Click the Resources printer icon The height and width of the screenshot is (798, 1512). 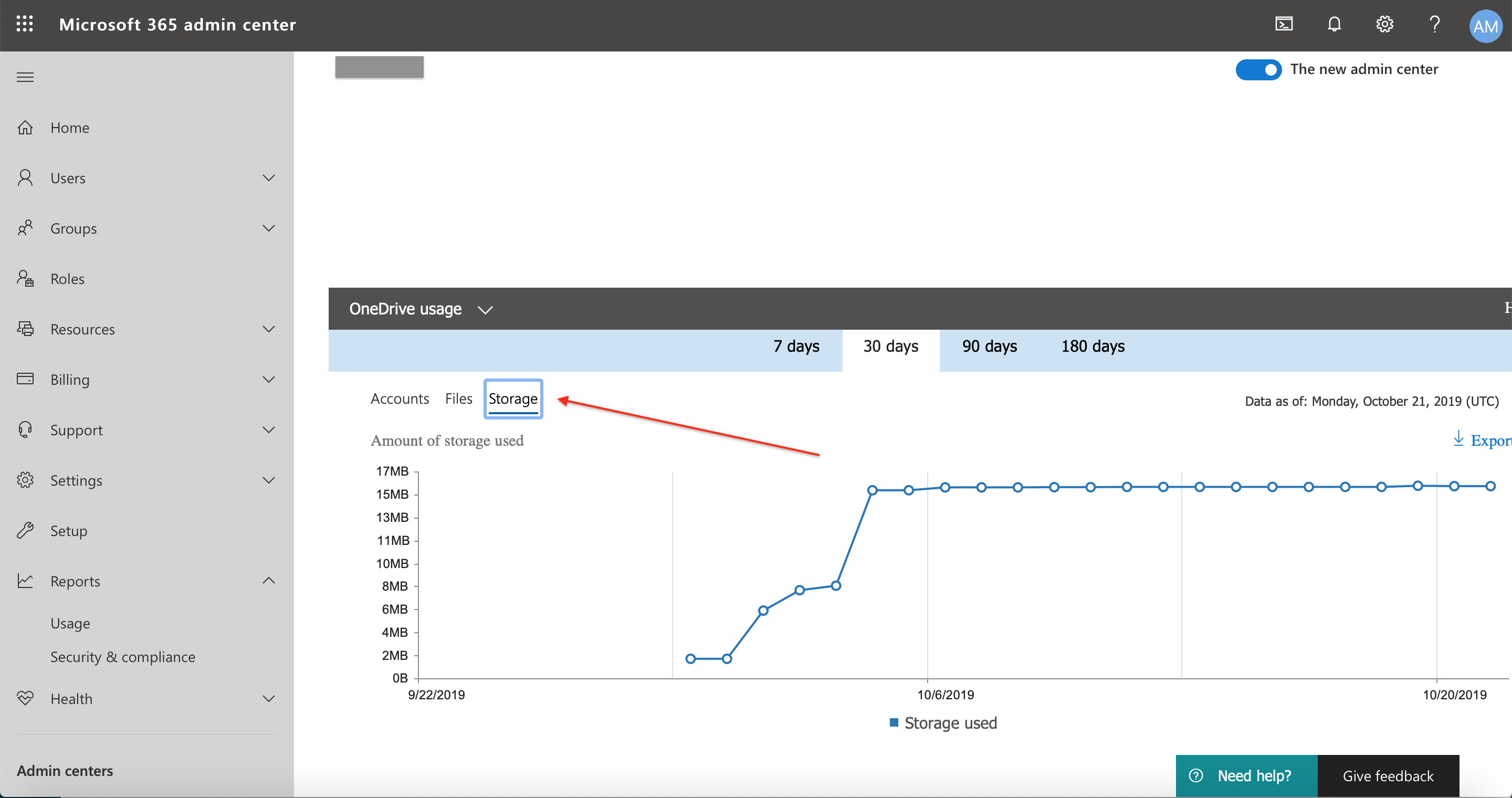(25, 329)
